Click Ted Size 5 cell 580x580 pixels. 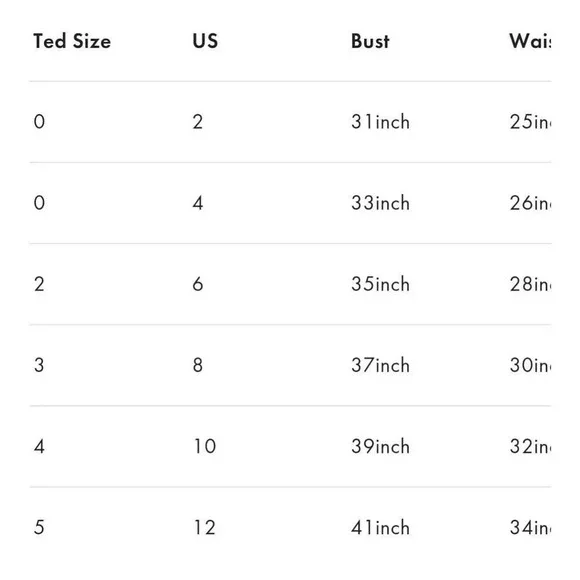click(x=39, y=527)
